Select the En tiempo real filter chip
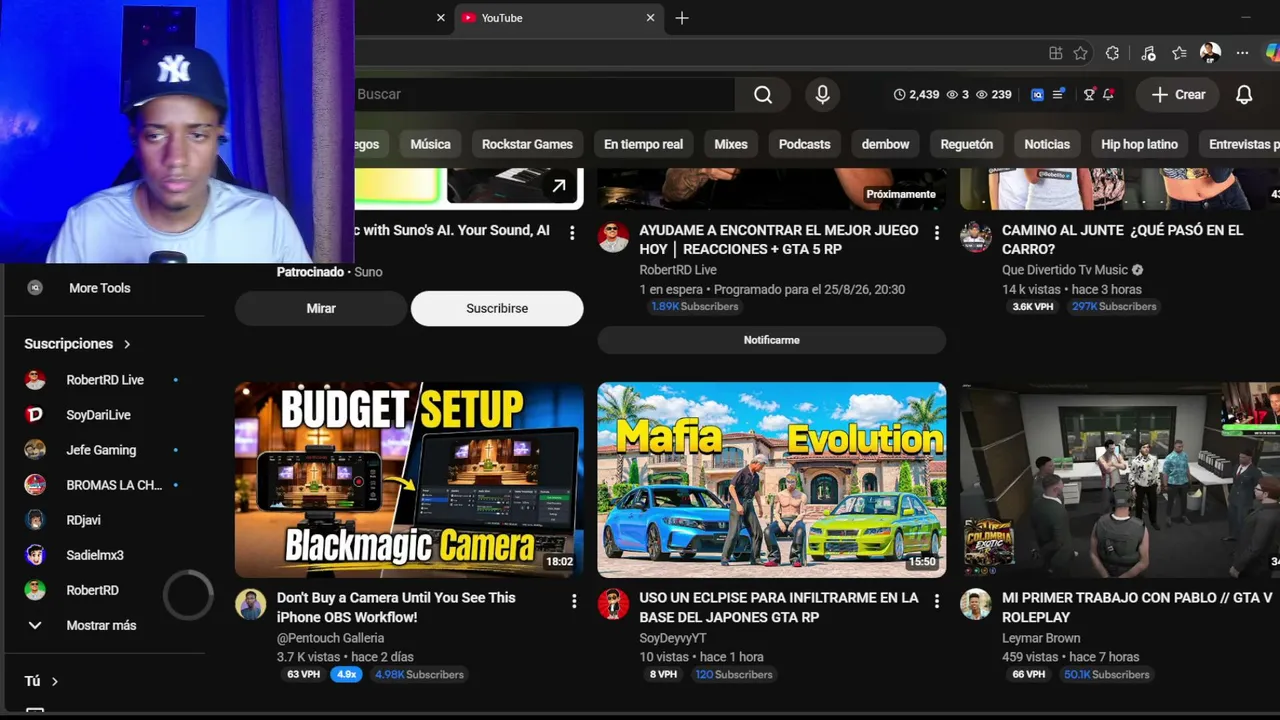 tap(643, 144)
